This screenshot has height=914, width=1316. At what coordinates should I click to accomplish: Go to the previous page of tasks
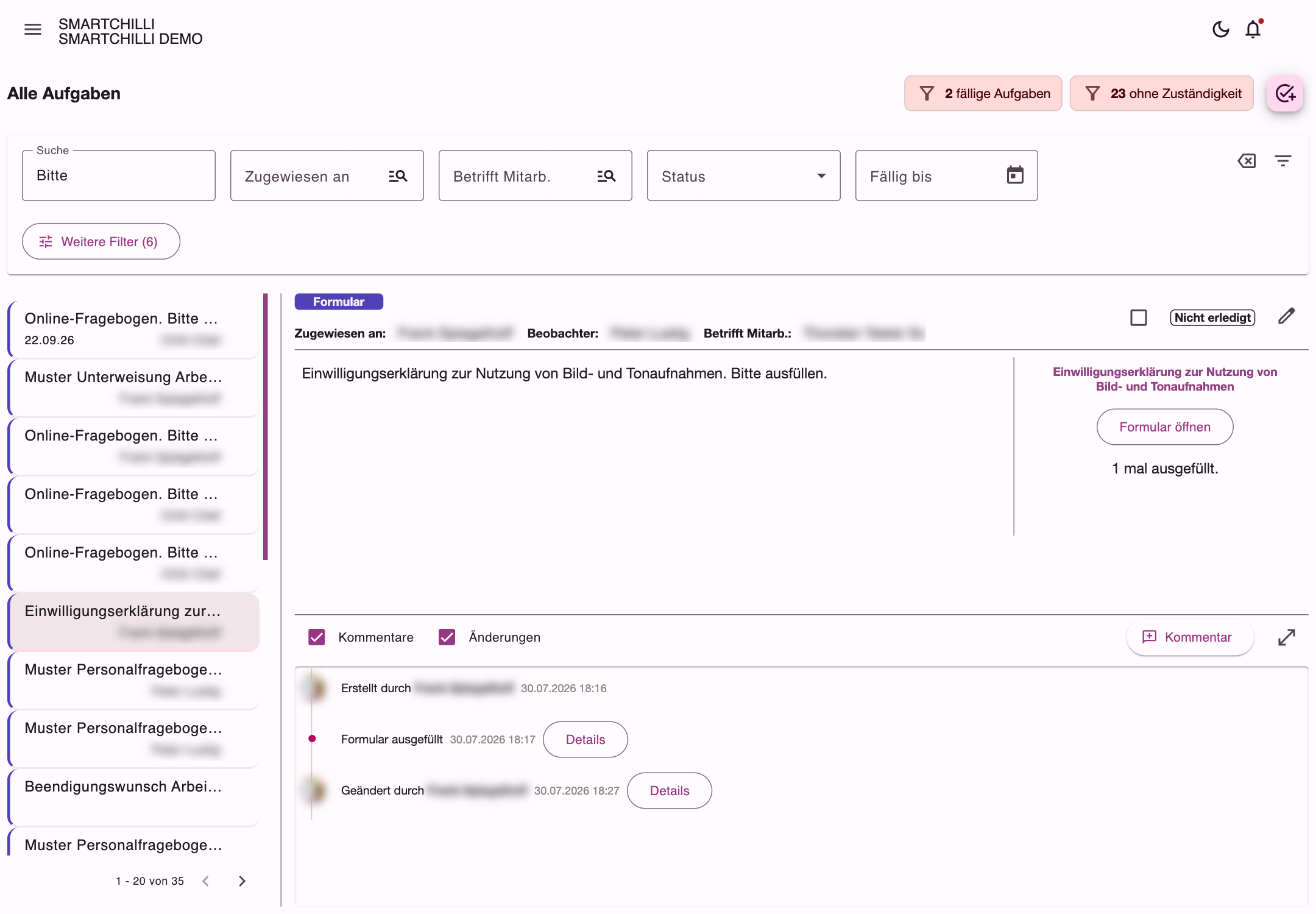(x=206, y=881)
